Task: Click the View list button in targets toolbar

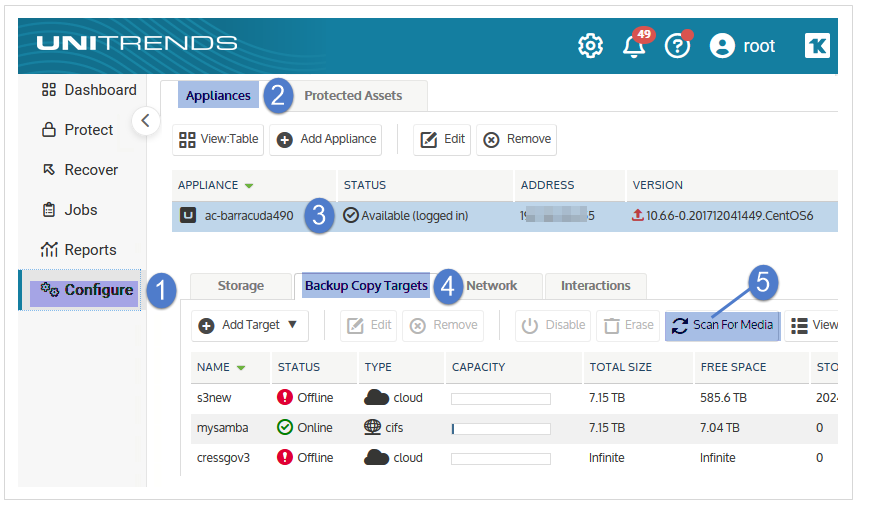Action: click(812, 326)
